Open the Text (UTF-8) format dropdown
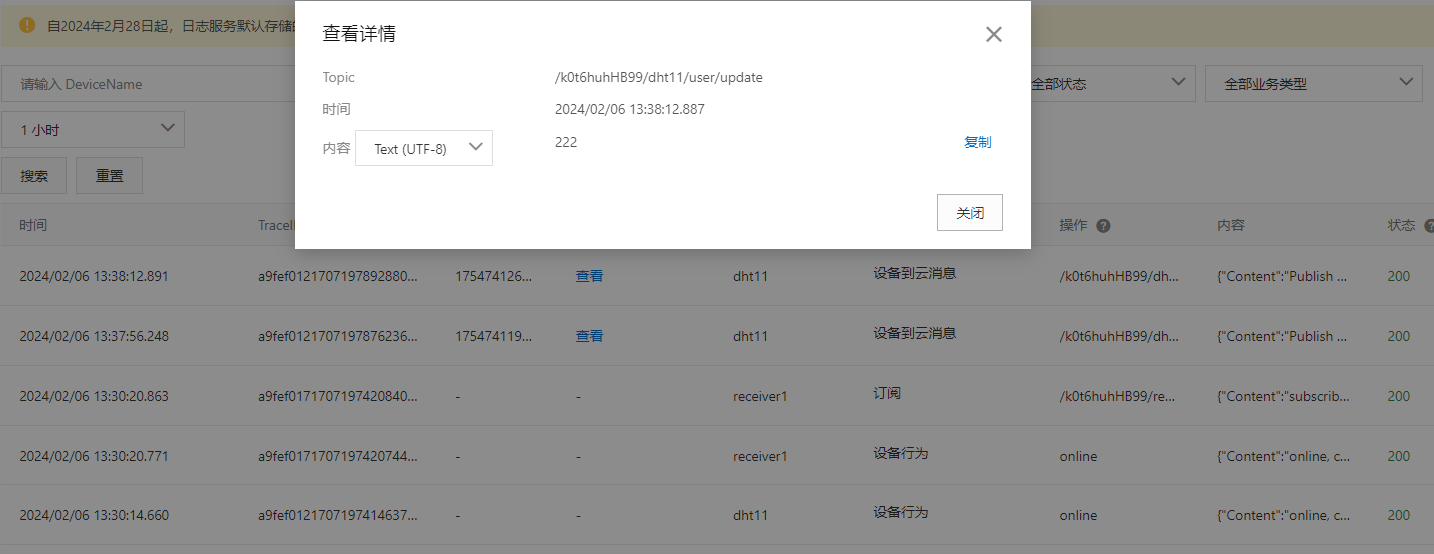The width and height of the screenshot is (1434, 554). click(424, 148)
